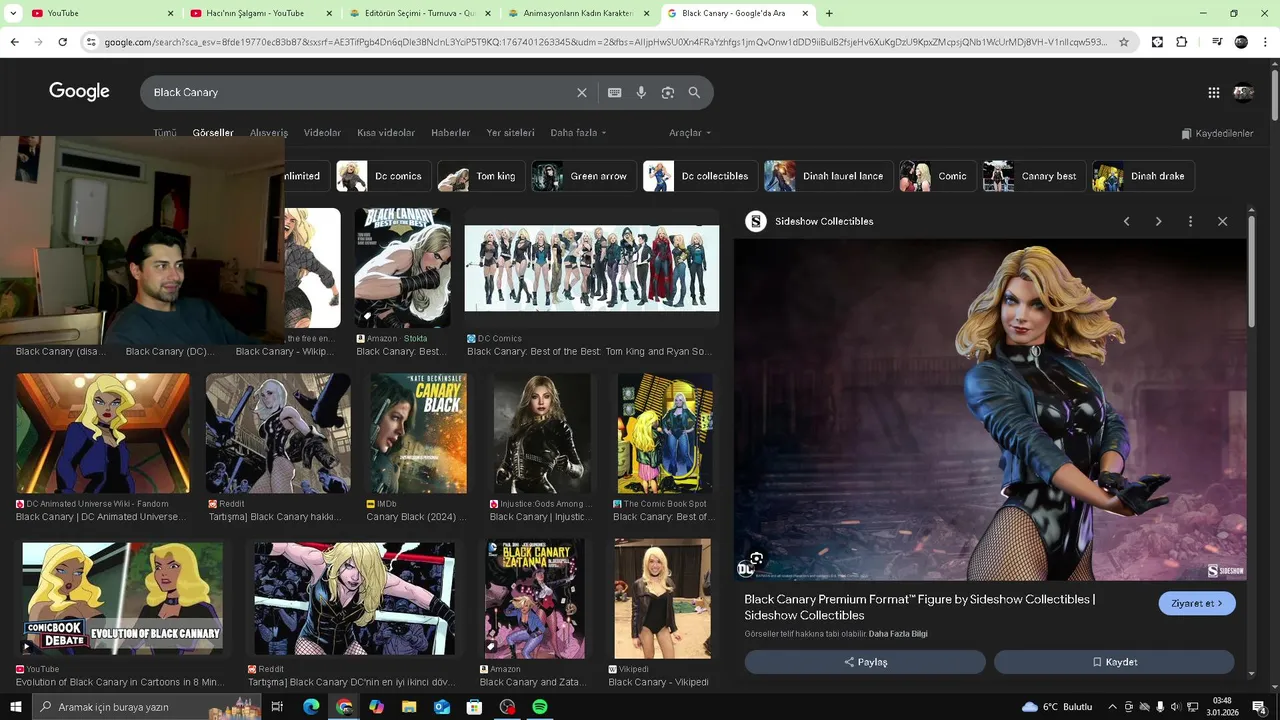This screenshot has width=1280, height=720.
Task: Open Outlook from the taskbar
Action: pyautogui.click(x=442, y=707)
